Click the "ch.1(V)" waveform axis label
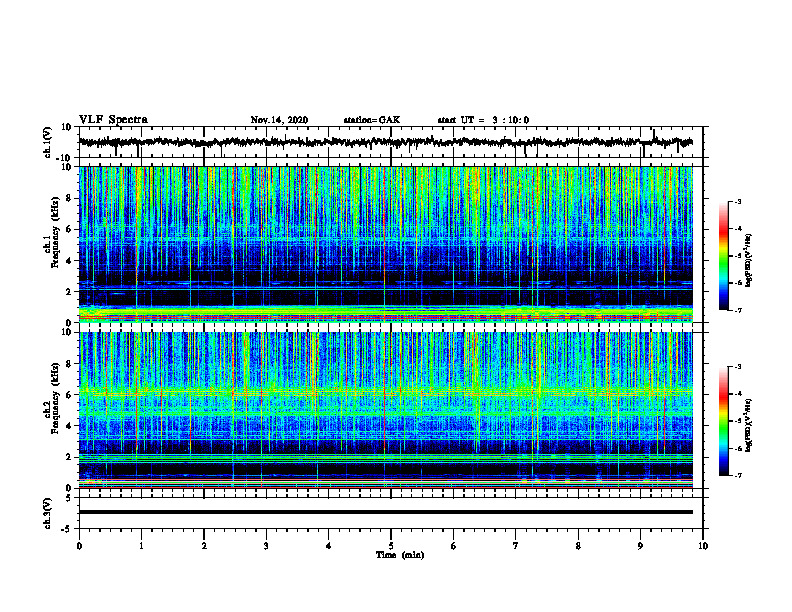Image resolution: width=792 pixels, height=612 pixels. pyautogui.click(x=48, y=142)
